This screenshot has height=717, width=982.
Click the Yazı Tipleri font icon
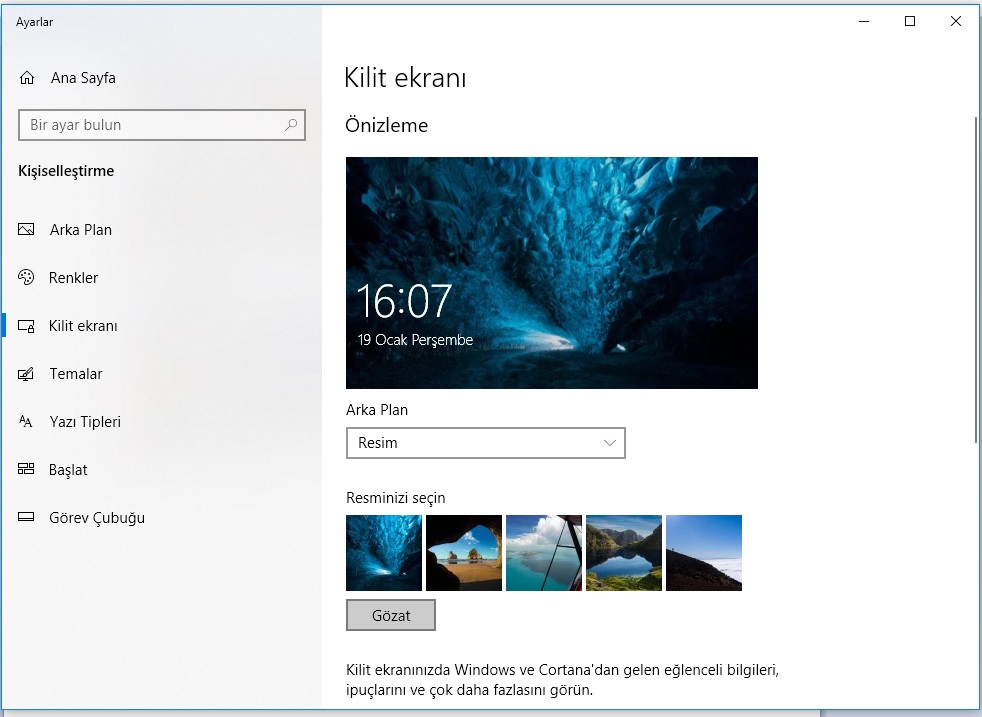(x=26, y=421)
